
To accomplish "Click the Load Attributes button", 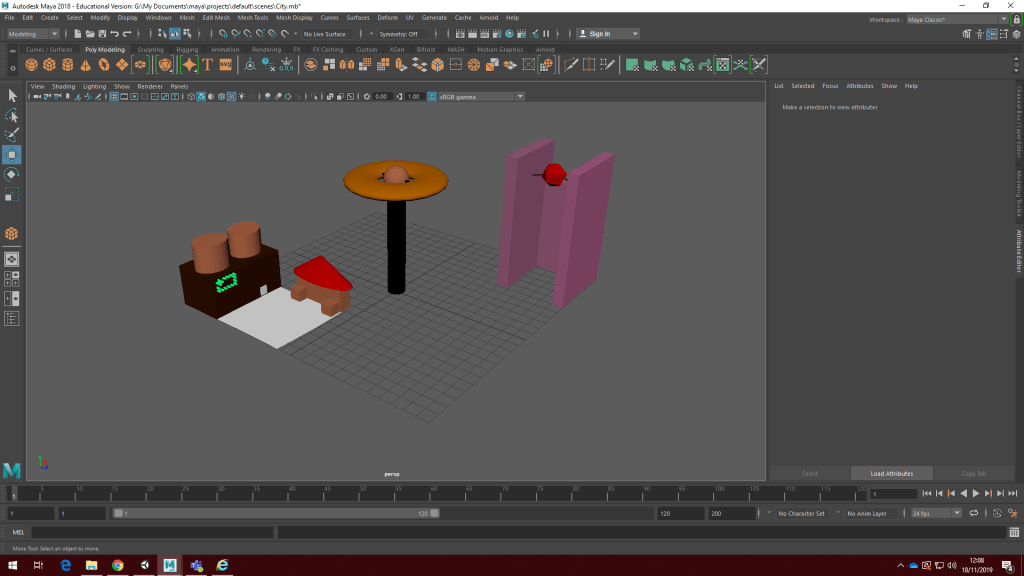I will pos(891,473).
